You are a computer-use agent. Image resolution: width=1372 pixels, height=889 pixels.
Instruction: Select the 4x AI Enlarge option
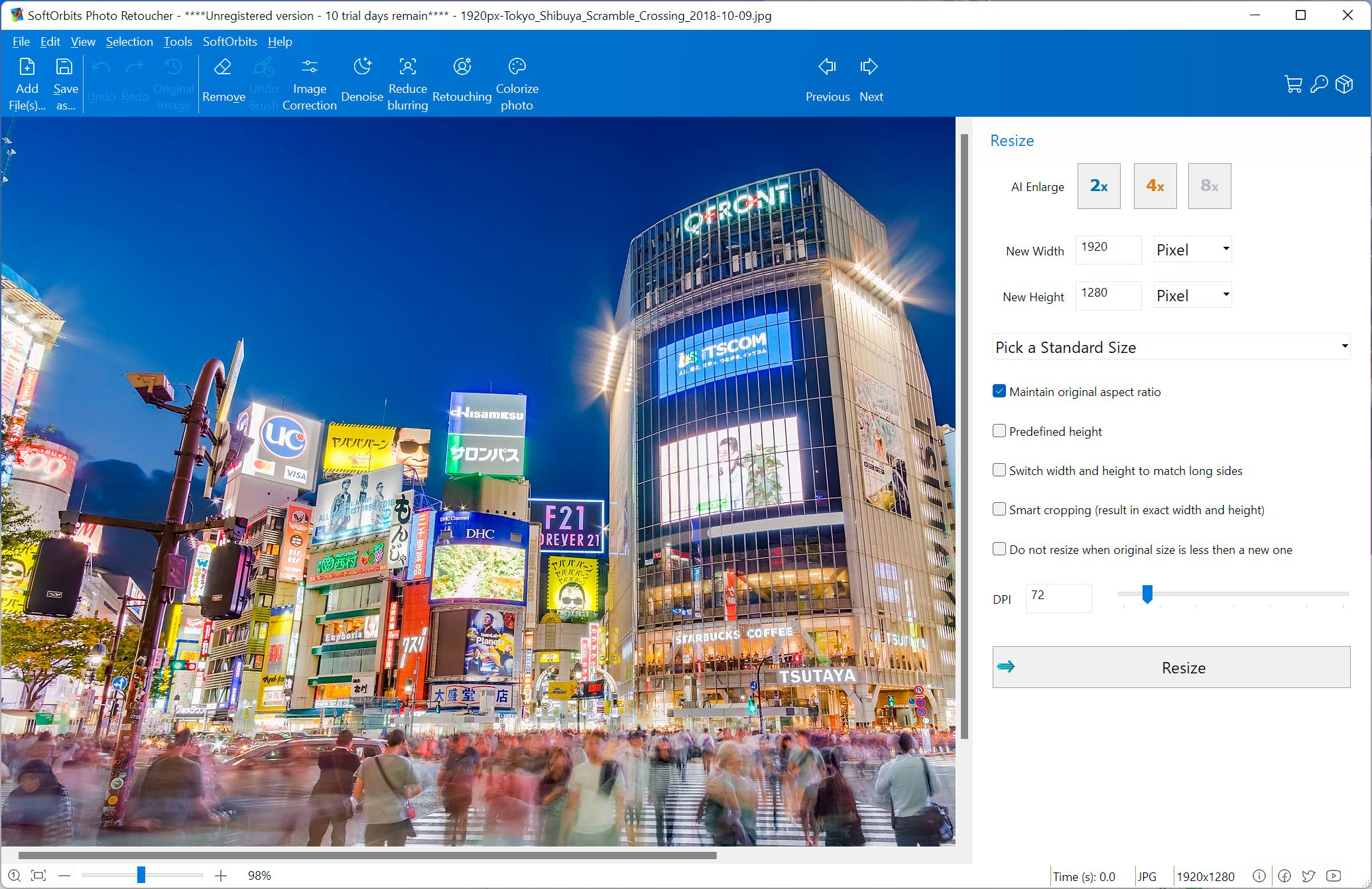[1154, 185]
